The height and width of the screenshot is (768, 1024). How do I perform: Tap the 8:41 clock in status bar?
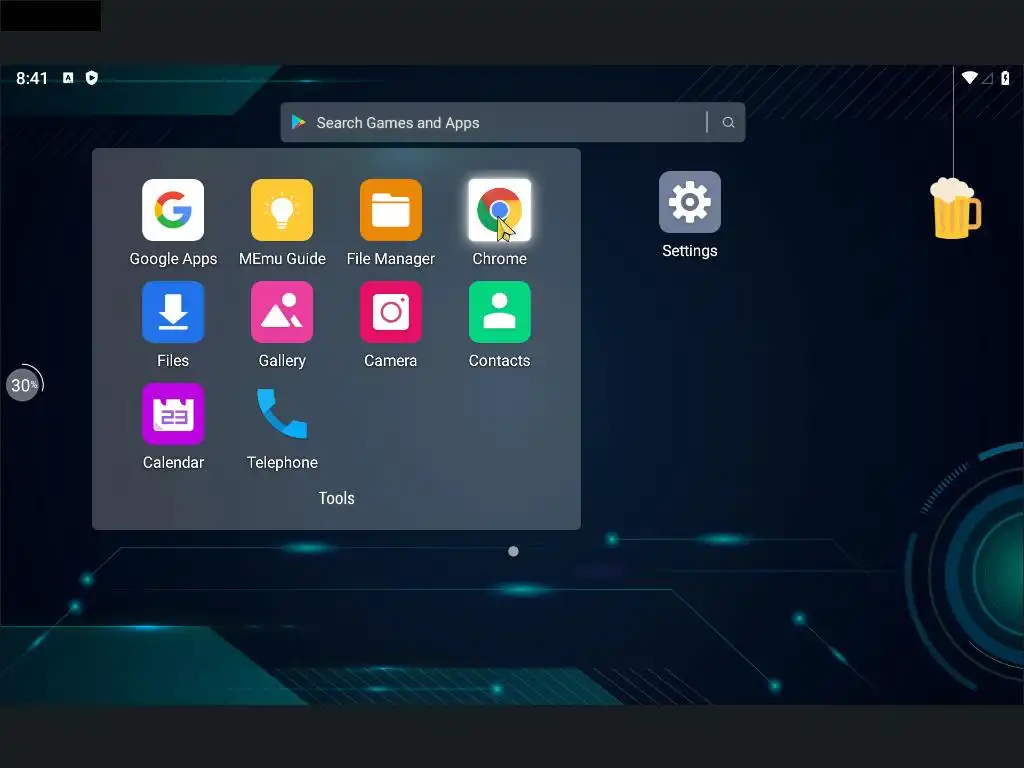point(32,78)
